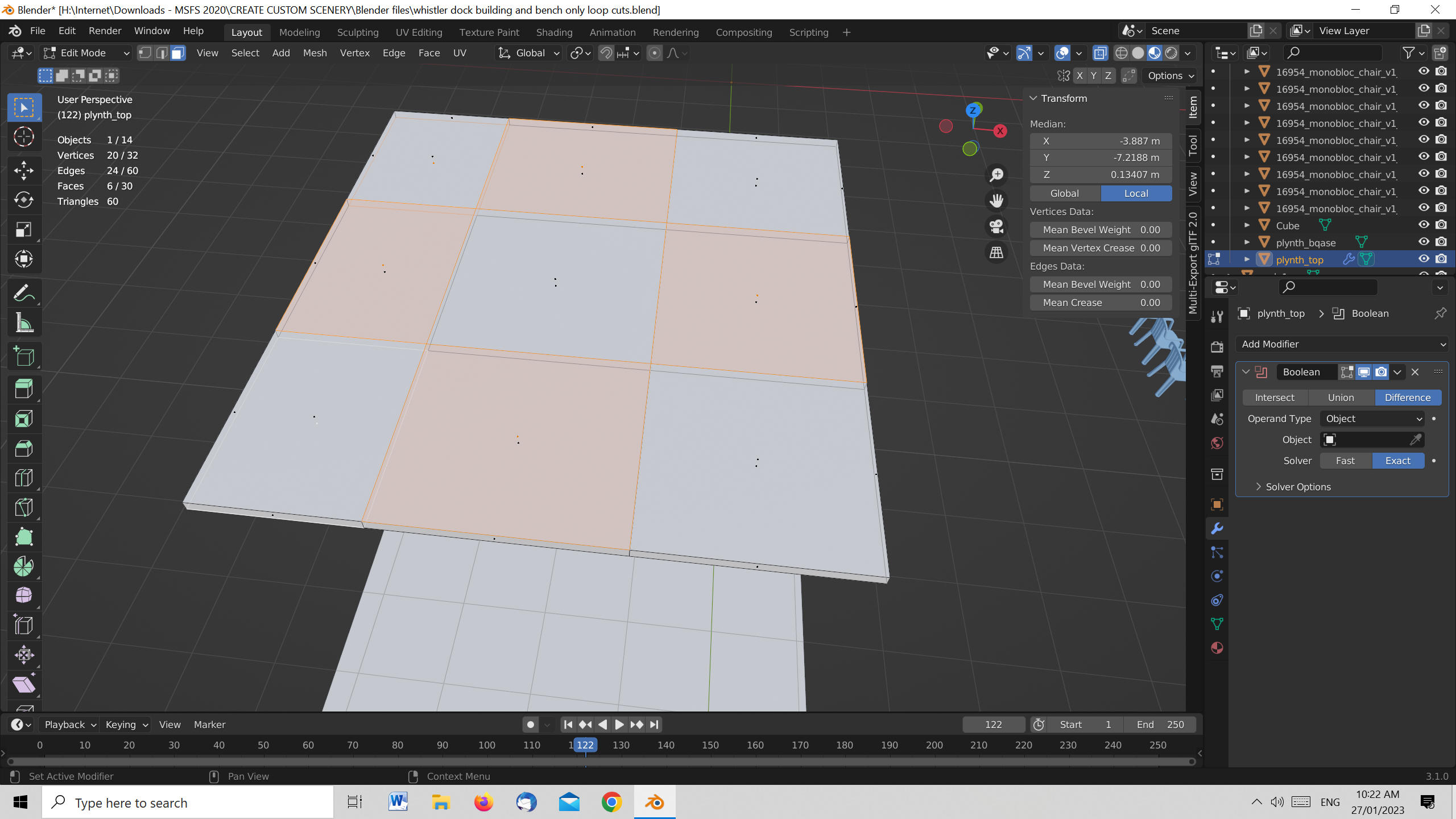
Task: Hide the Cube object in outliner
Action: (x=1424, y=225)
